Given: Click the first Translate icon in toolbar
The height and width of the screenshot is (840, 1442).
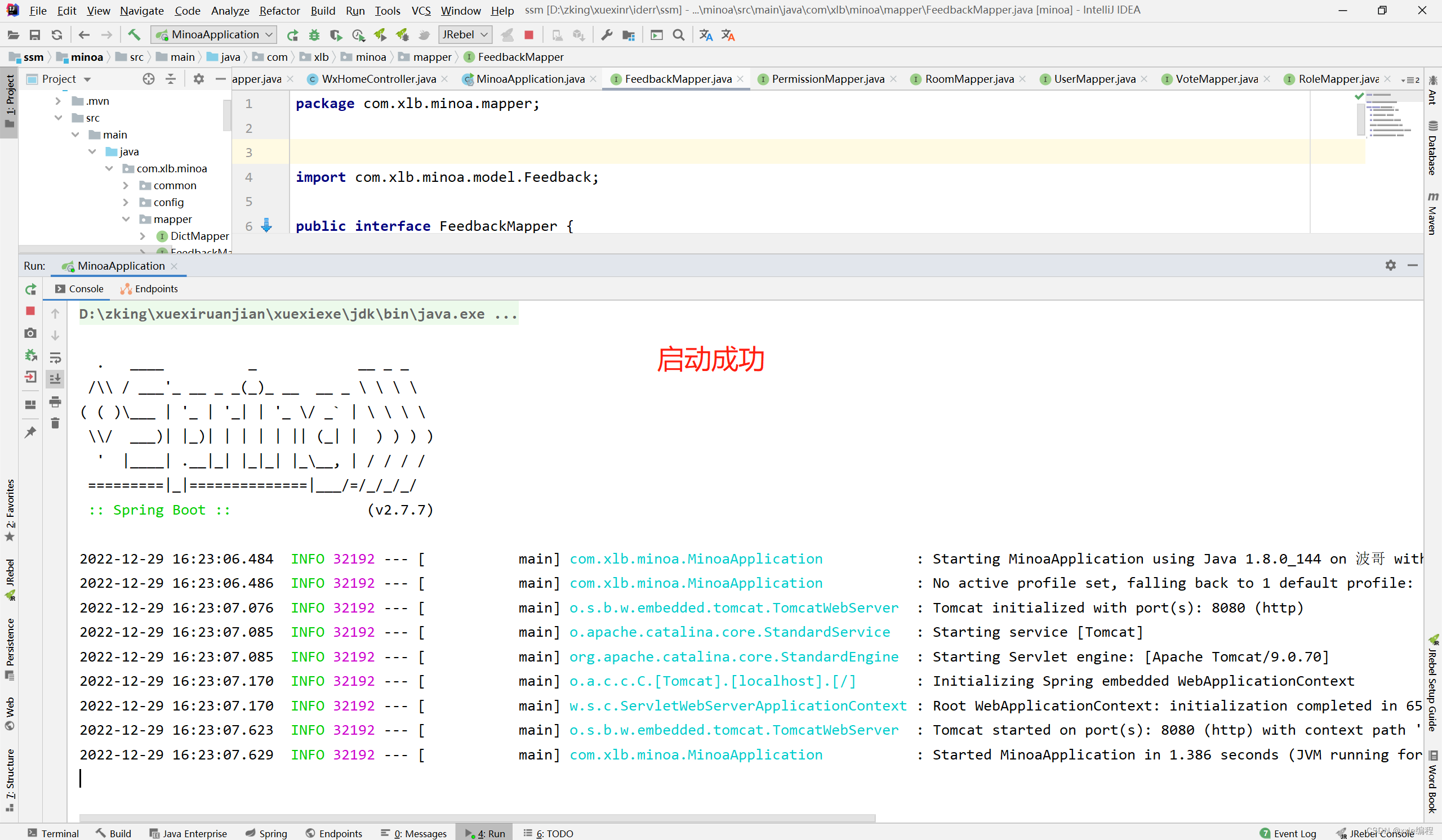Looking at the screenshot, I should point(706,35).
